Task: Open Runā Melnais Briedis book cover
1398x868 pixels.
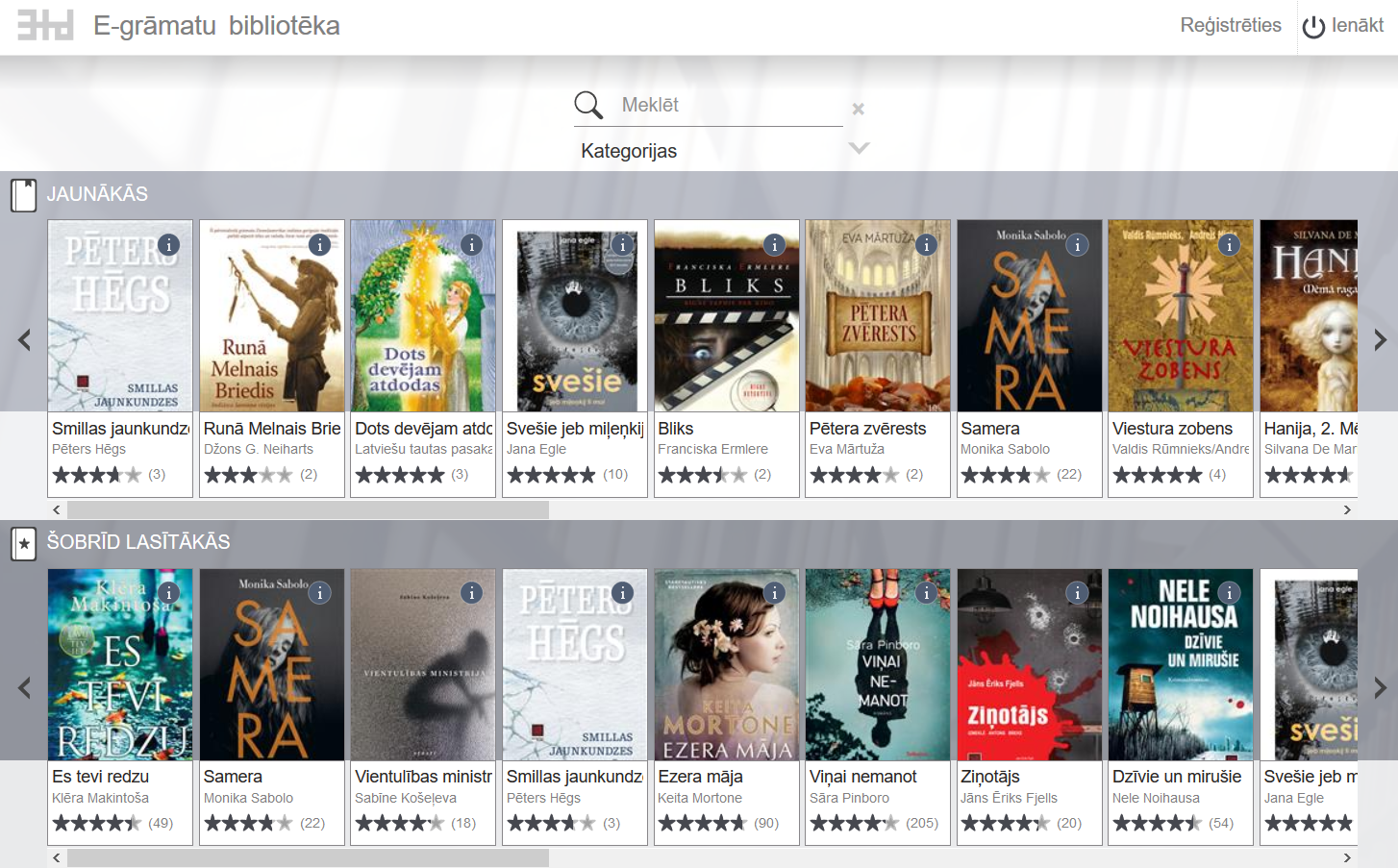Action: pos(272,316)
